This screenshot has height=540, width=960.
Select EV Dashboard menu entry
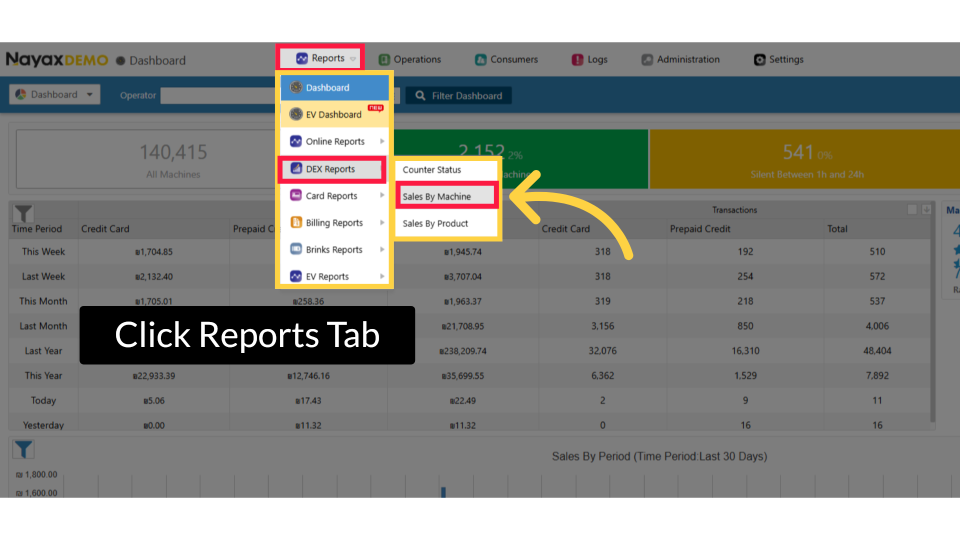335,114
